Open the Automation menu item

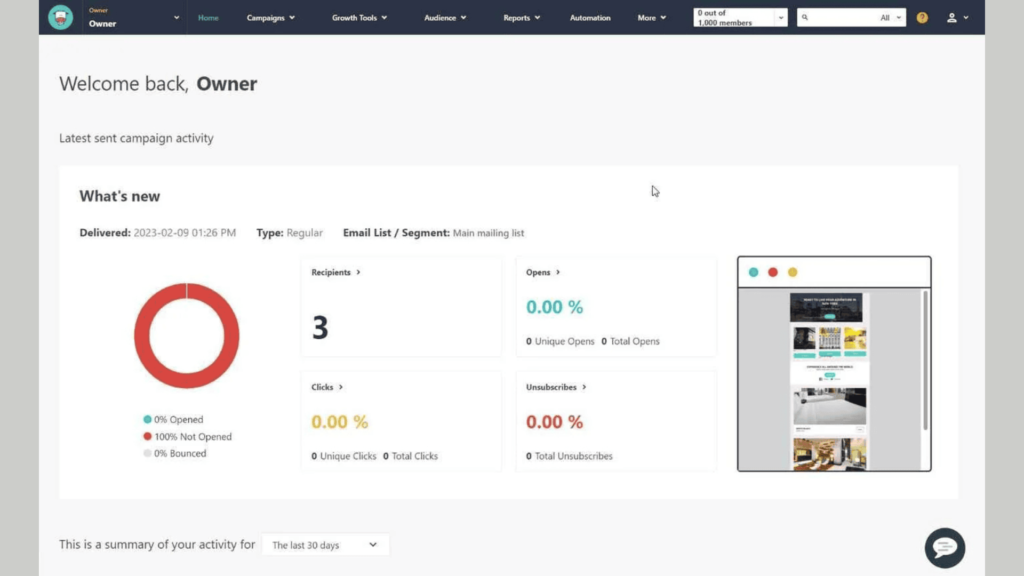[x=590, y=17]
